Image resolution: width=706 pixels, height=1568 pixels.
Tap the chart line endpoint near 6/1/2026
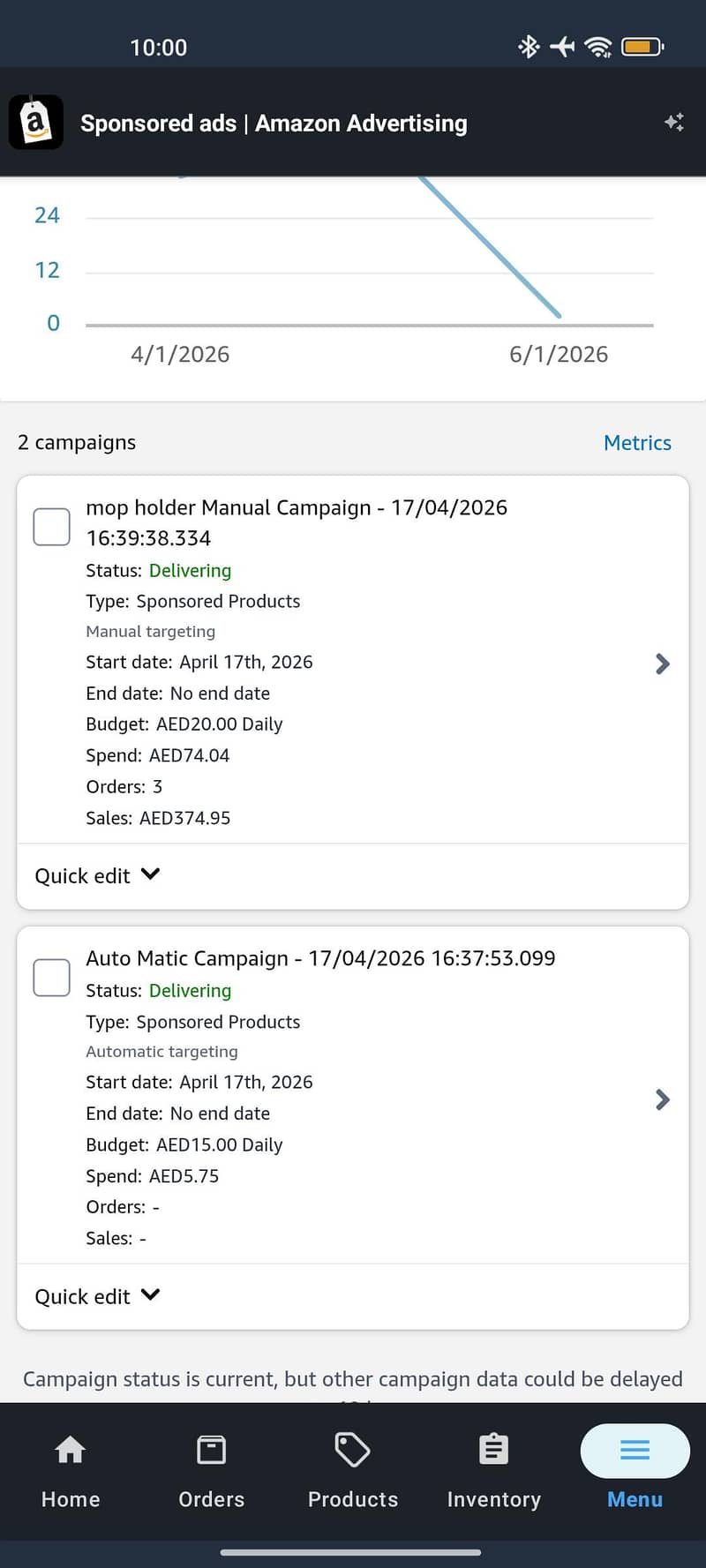click(559, 315)
